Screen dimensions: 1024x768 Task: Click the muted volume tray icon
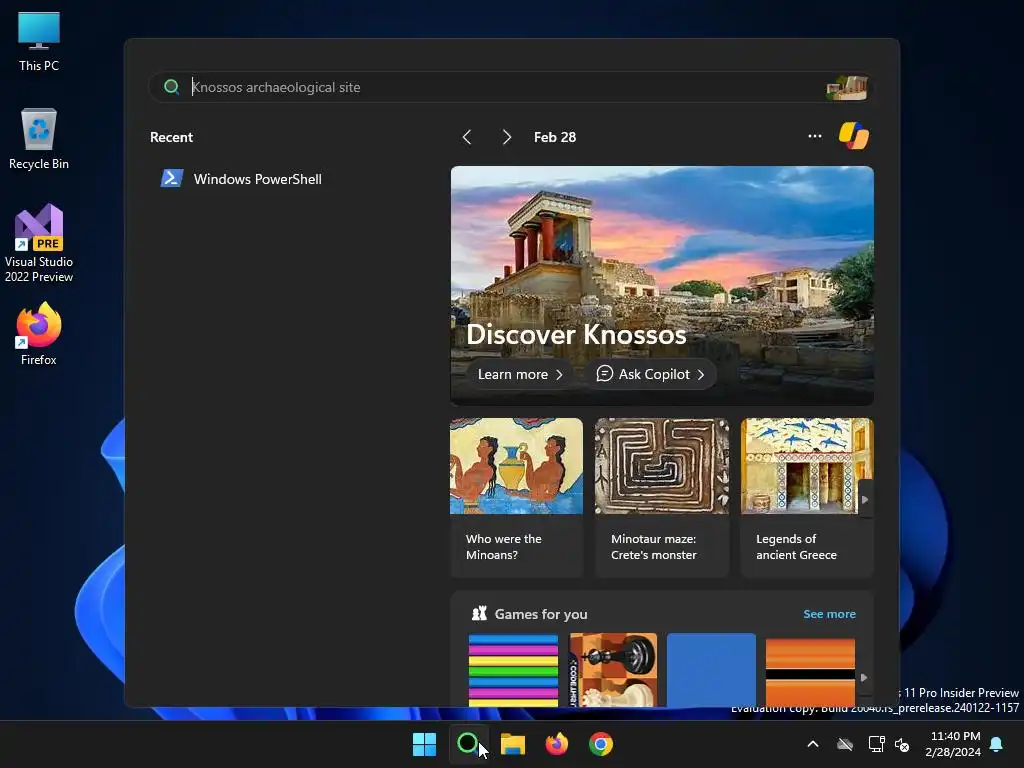[x=902, y=744]
